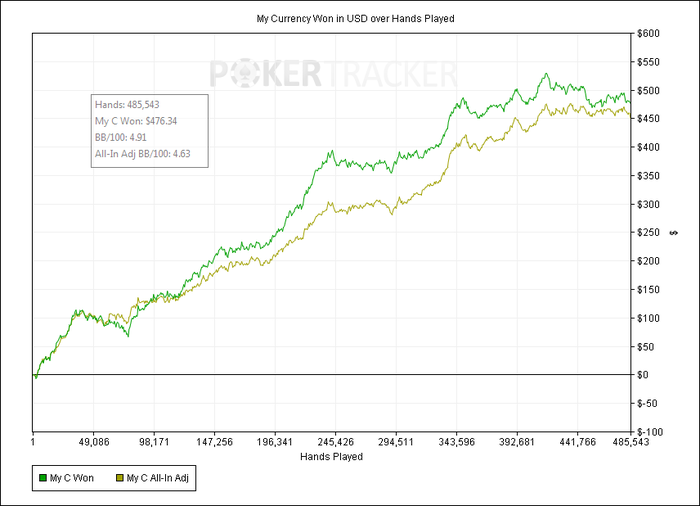Click the $250 y-axis tick label
700x506 pixels.
[x=648, y=233]
